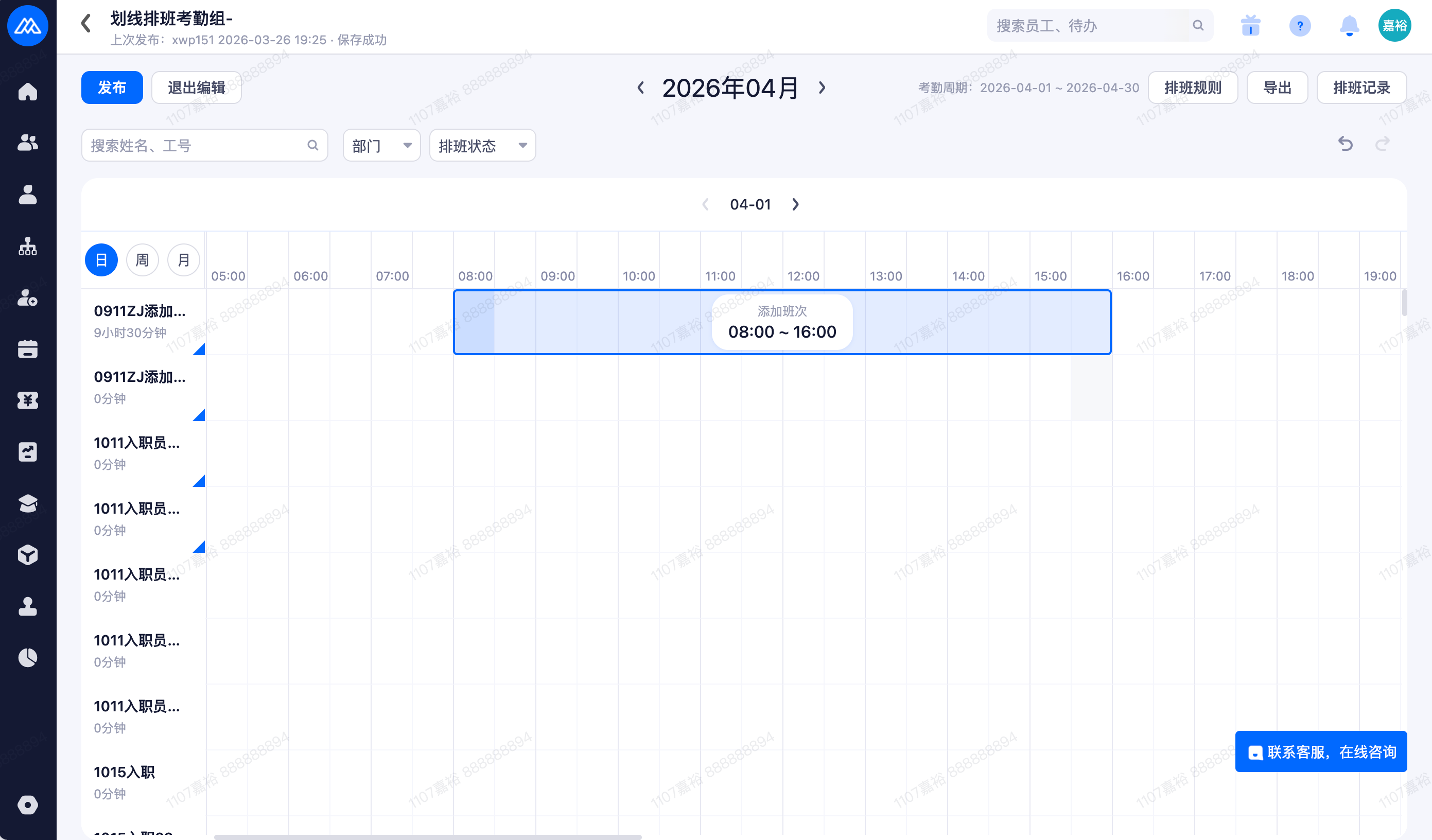Click the 发布 button
This screenshot has height=840, width=1432.
pos(112,87)
